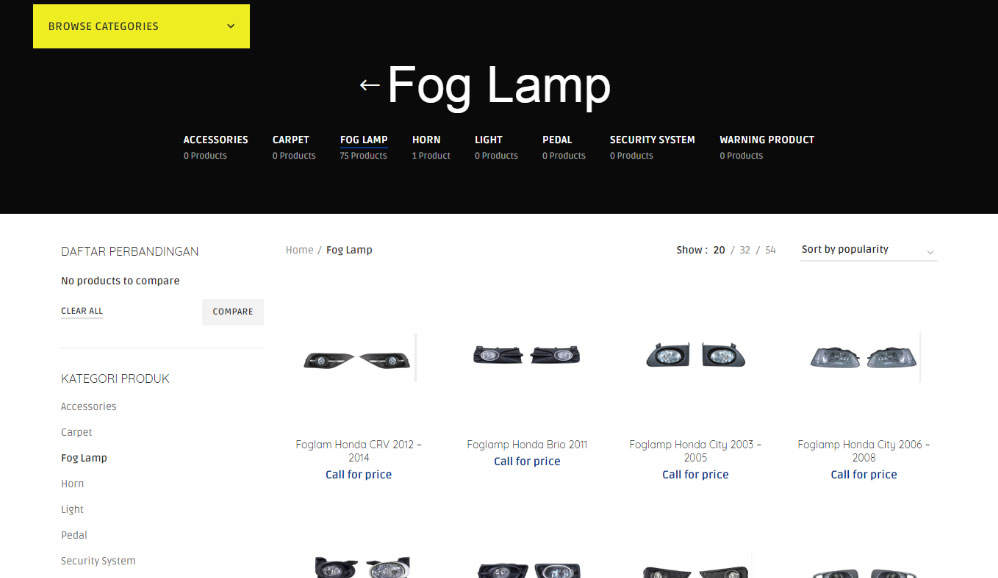Select Carpet in Kategori Produk sidebar
998x578 pixels.
coord(76,432)
